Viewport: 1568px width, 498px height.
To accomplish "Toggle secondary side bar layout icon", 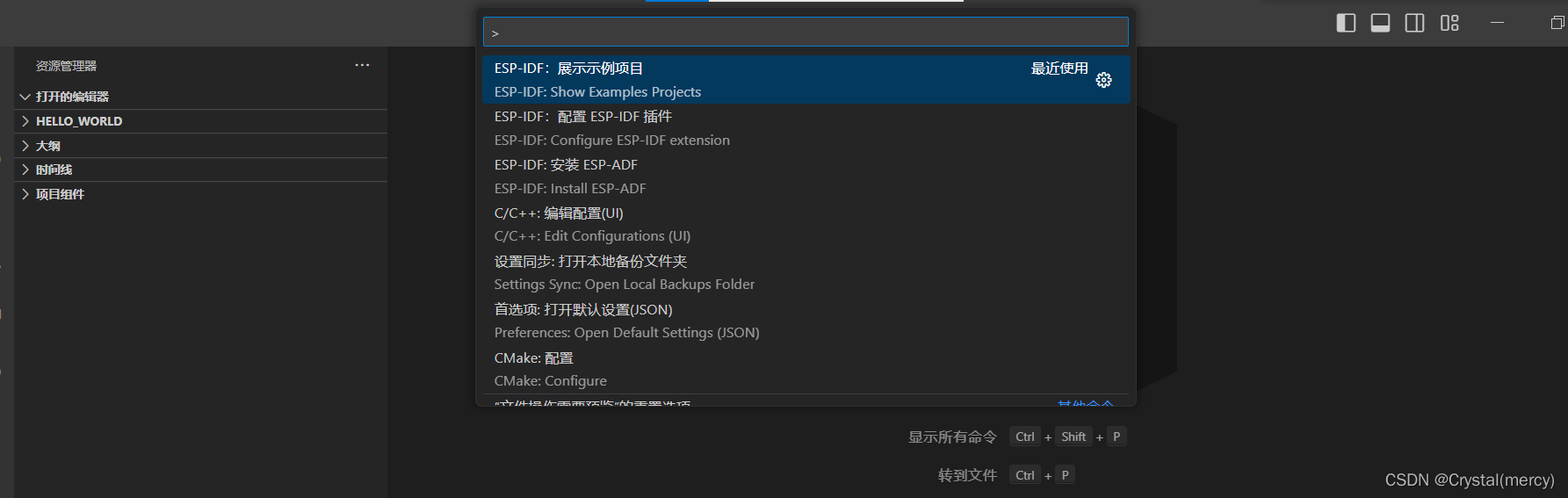I will click(x=1414, y=23).
